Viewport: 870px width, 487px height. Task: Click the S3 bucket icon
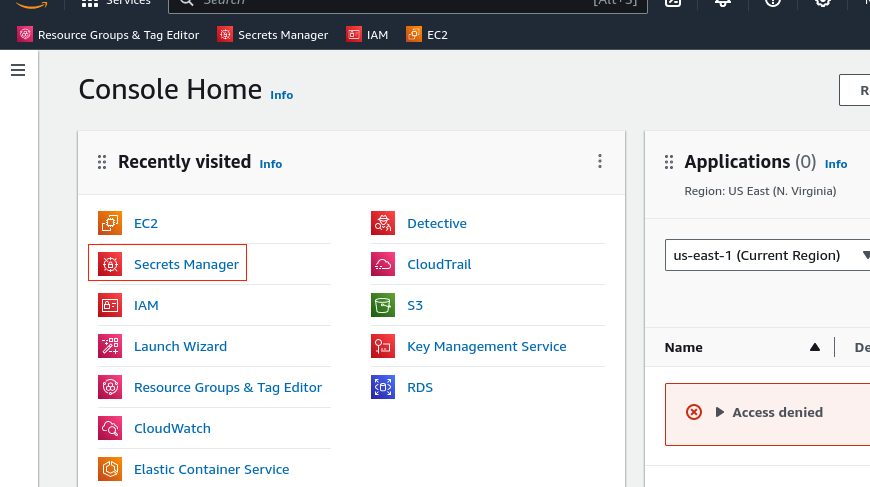click(x=383, y=305)
